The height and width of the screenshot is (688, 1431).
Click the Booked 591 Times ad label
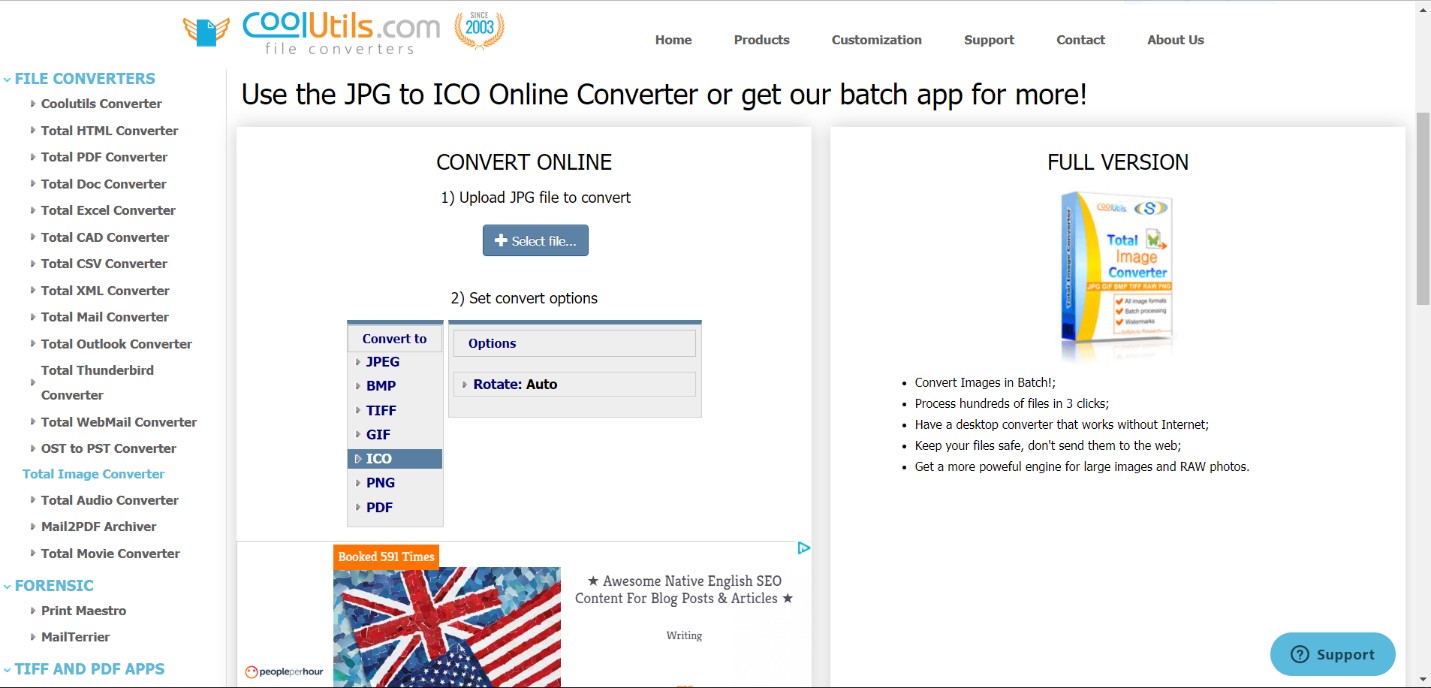(386, 557)
